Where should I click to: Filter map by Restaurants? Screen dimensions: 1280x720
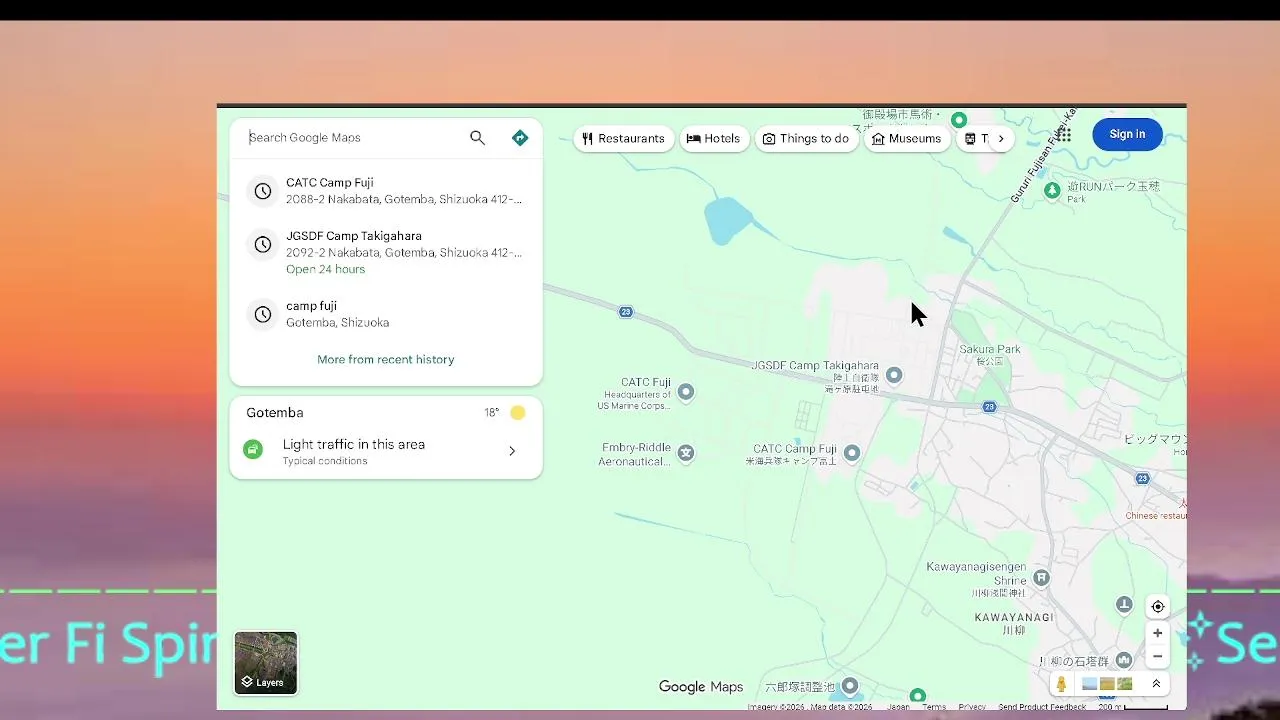coord(623,139)
